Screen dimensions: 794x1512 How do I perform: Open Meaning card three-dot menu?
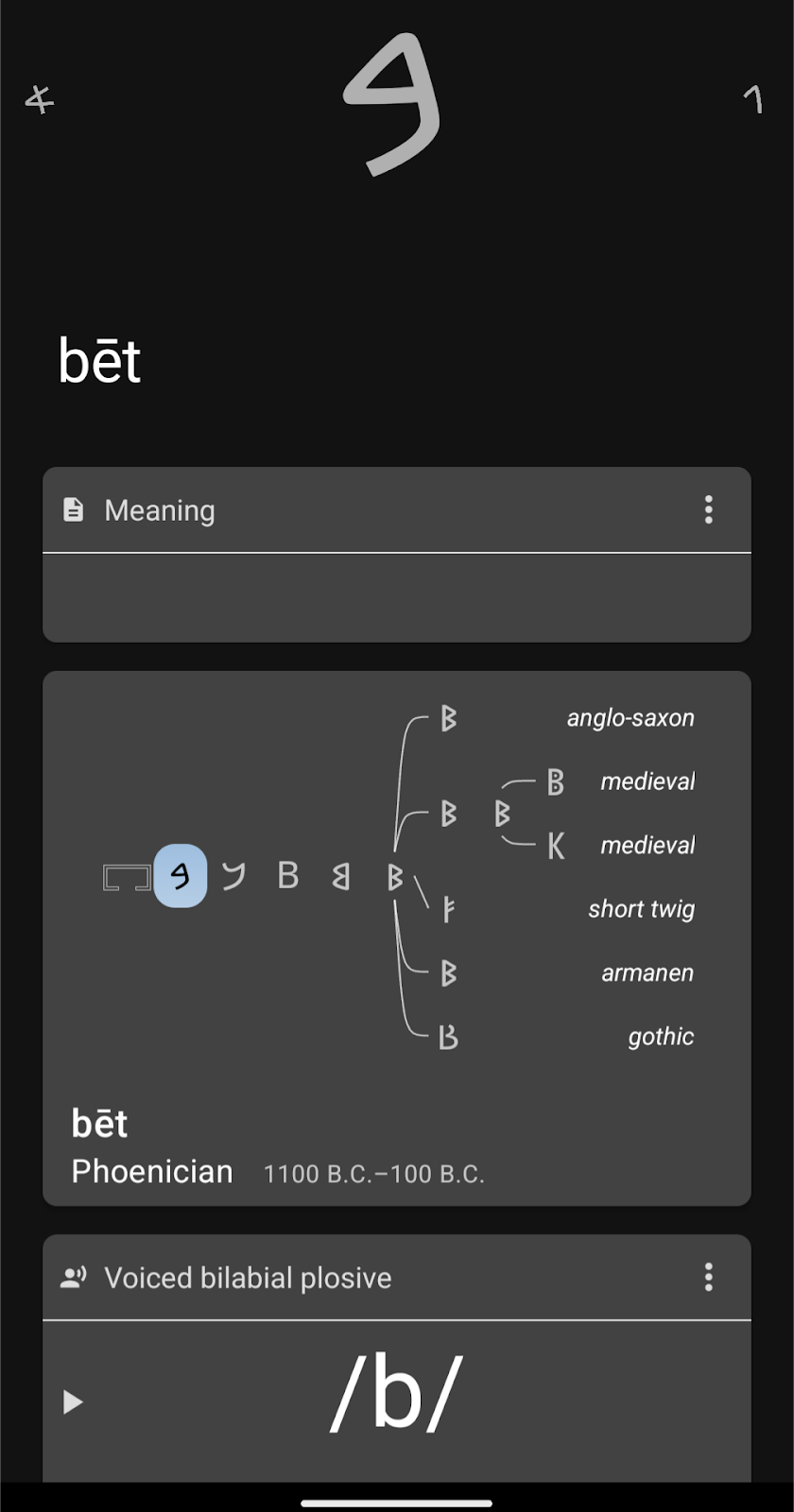708,510
